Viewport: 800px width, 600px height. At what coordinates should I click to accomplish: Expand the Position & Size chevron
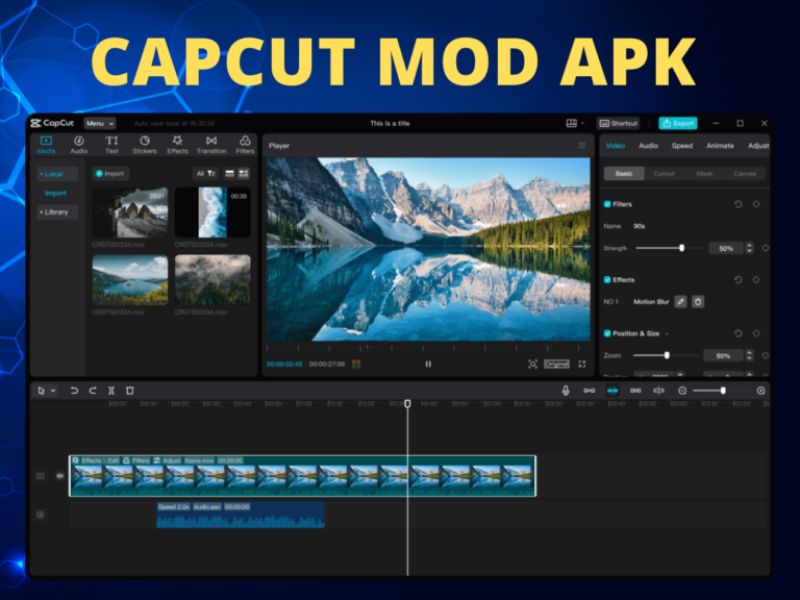(x=667, y=334)
